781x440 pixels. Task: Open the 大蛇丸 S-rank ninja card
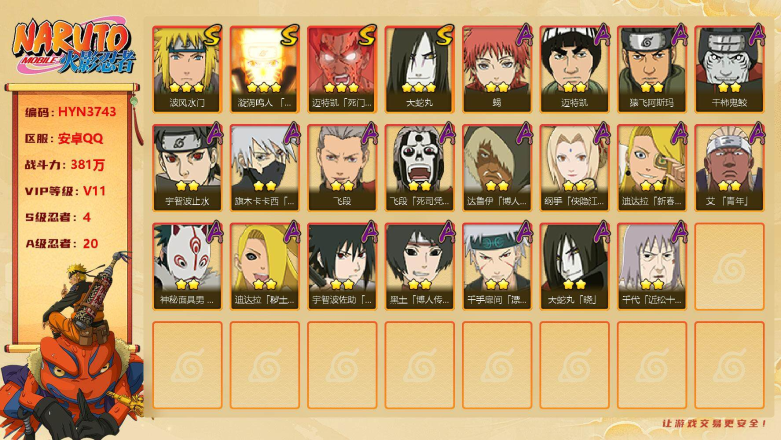click(419, 69)
